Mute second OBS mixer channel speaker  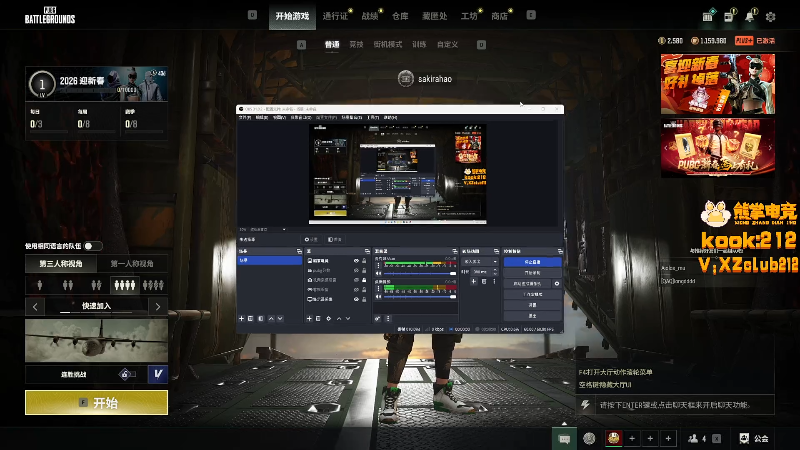[378, 296]
